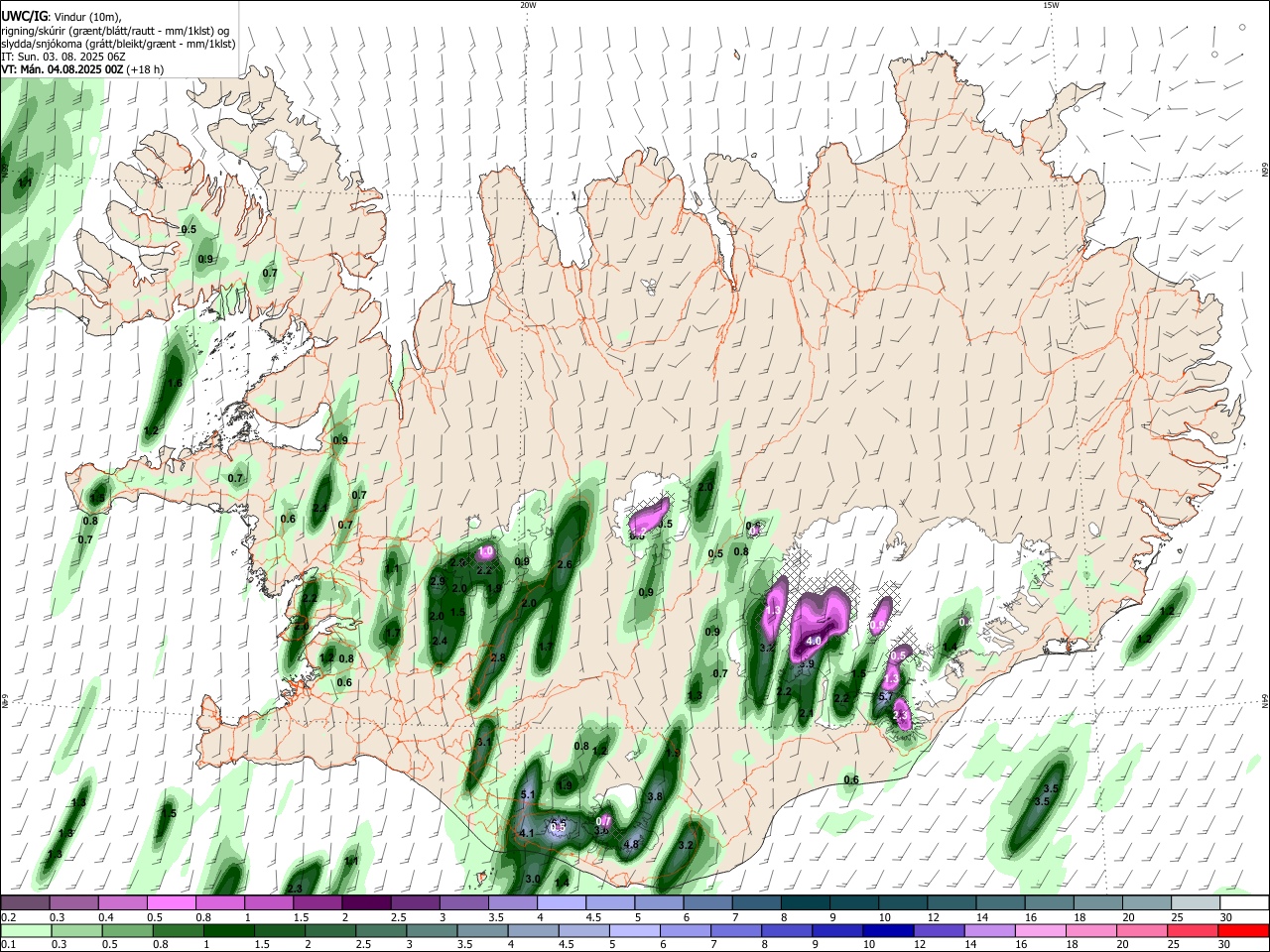Pick the violet 14 swatch on lower legend

click(990, 930)
